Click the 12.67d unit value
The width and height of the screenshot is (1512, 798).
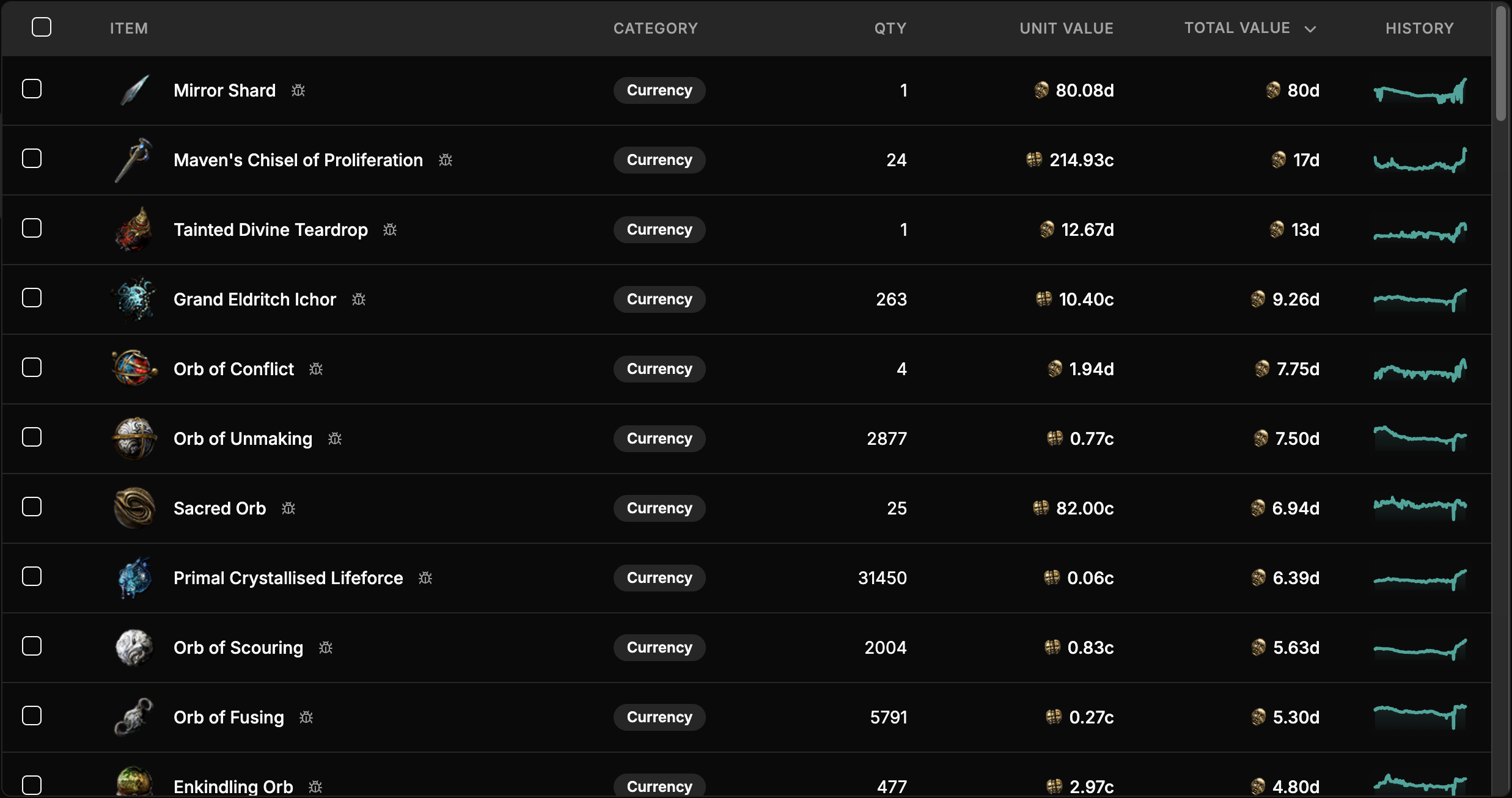(x=1088, y=230)
